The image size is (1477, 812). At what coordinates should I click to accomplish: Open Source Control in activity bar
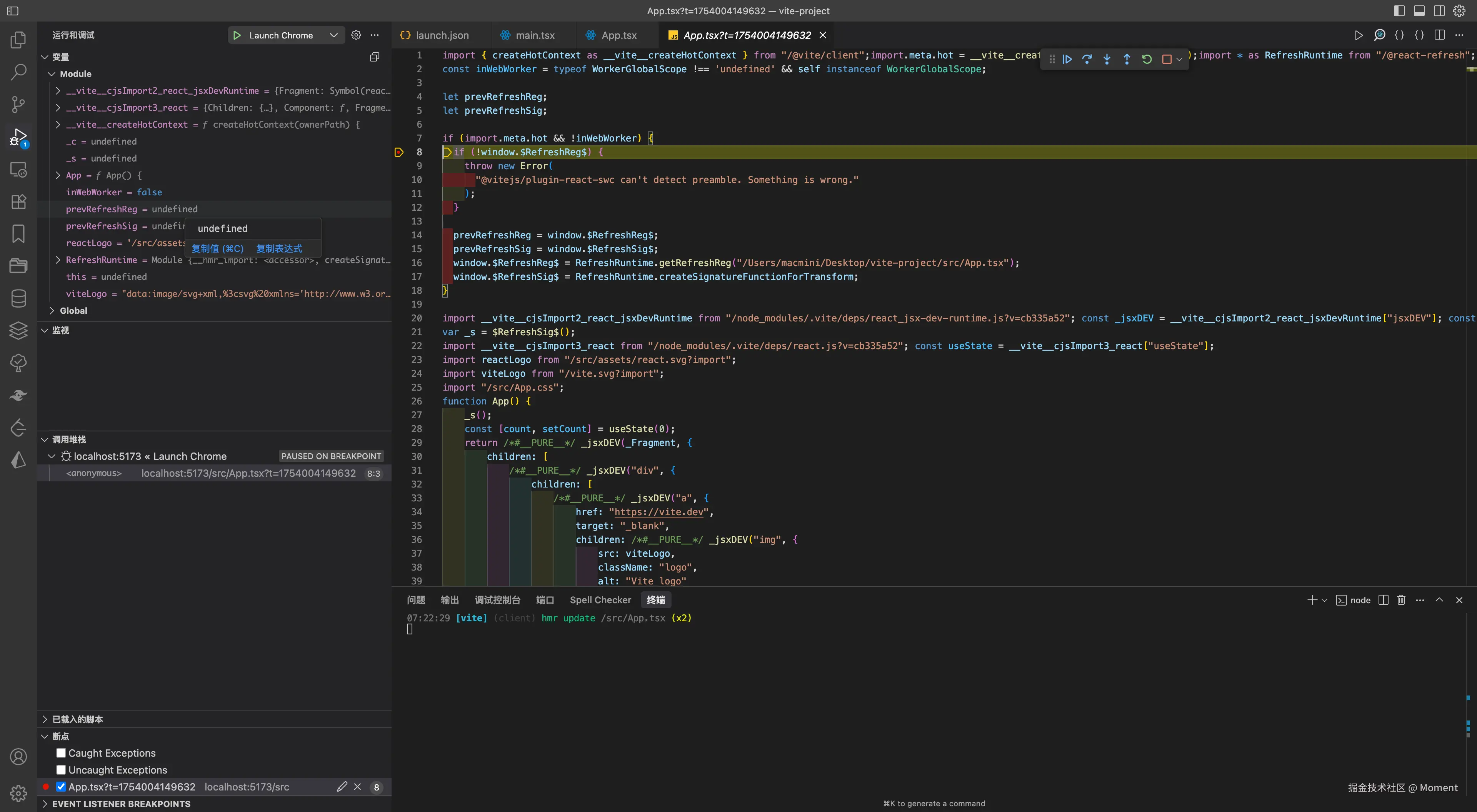[18, 104]
